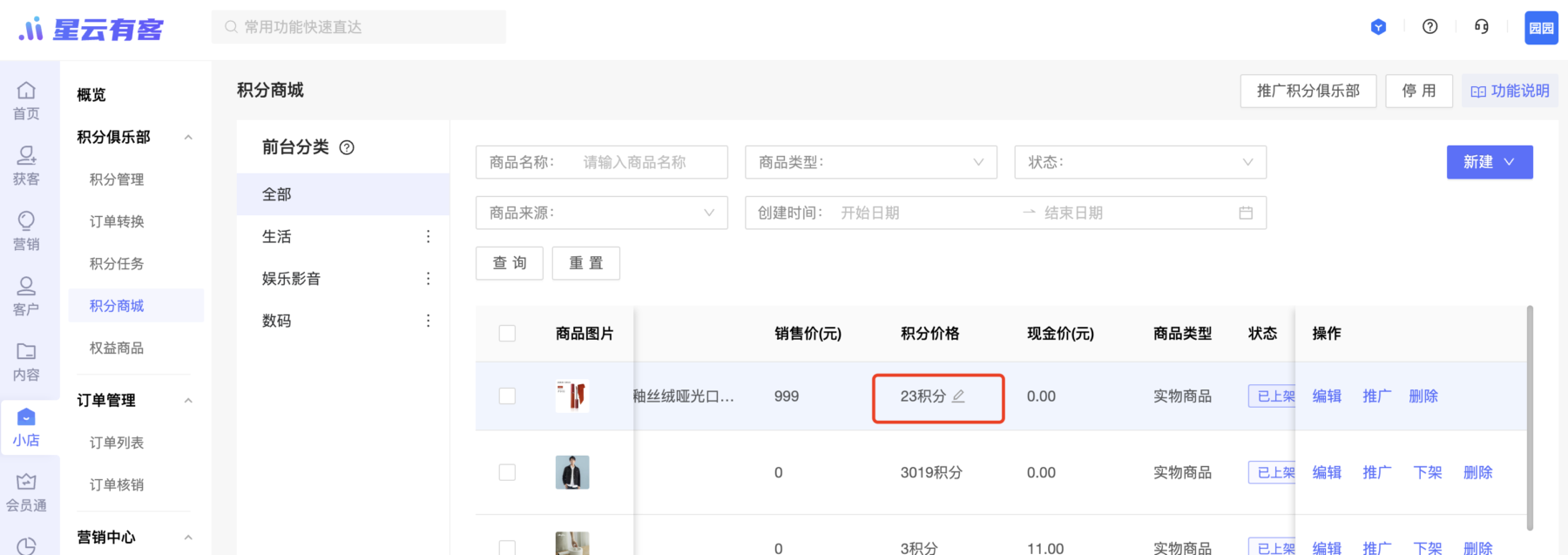Check the box for the 3019积分 product

(x=507, y=472)
